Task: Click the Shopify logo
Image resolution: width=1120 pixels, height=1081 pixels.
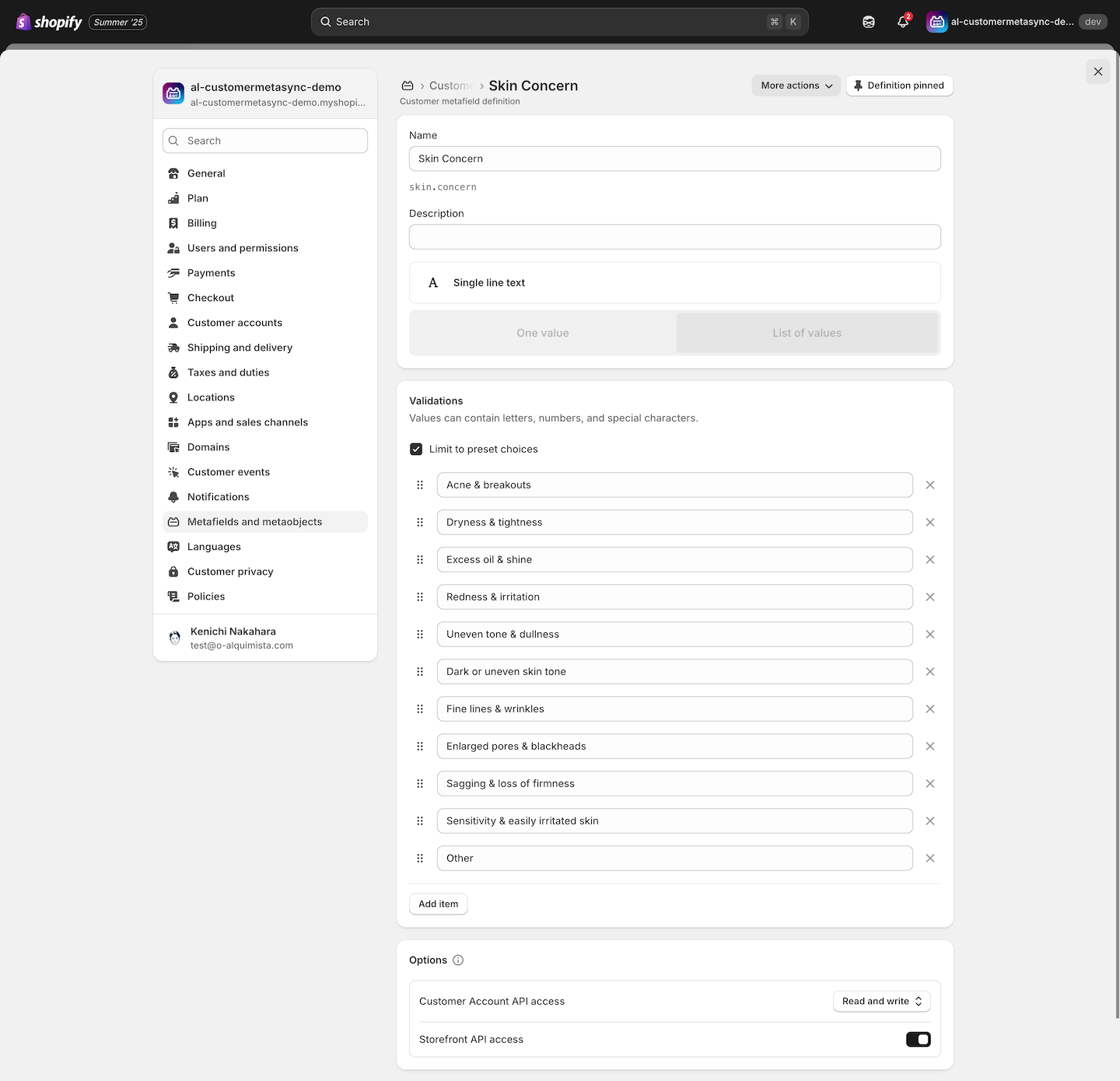Action: [50, 22]
